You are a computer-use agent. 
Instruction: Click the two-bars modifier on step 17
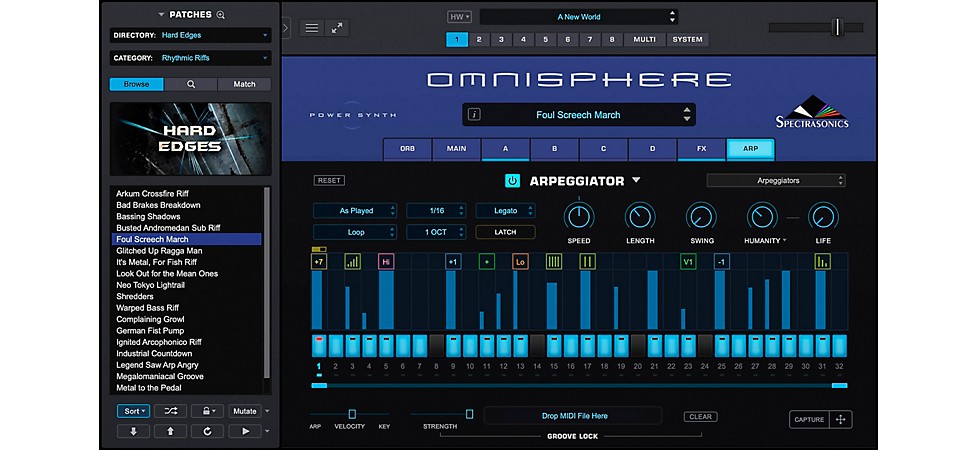pos(587,262)
